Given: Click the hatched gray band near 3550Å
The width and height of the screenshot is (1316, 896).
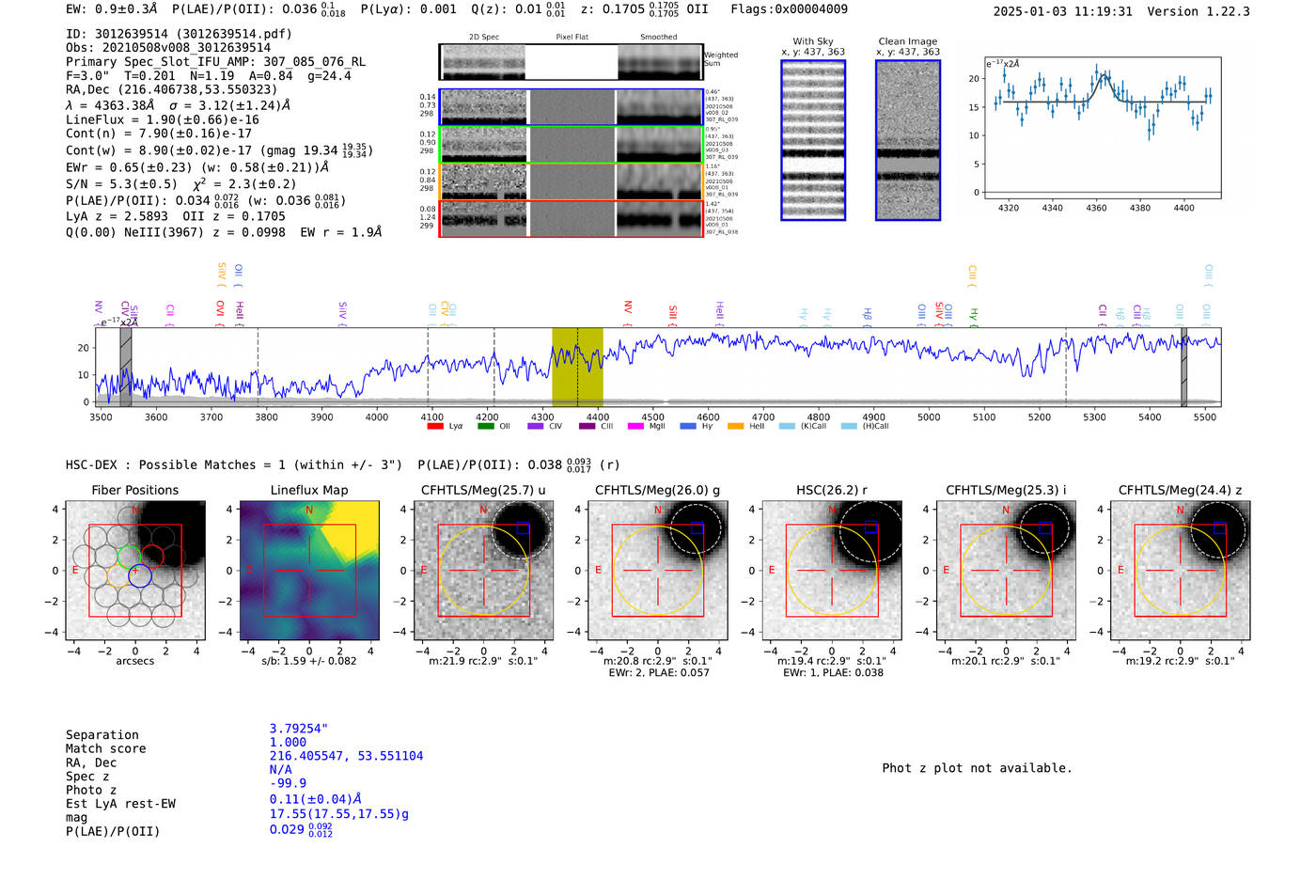Looking at the screenshot, I should [126, 367].
